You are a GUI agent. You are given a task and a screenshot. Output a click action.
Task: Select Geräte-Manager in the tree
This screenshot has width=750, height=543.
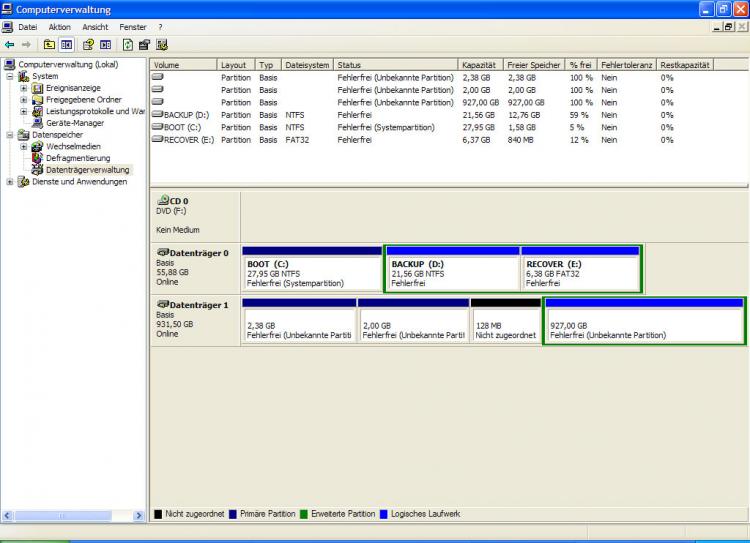pyautogui.click(x=74, y=123)
